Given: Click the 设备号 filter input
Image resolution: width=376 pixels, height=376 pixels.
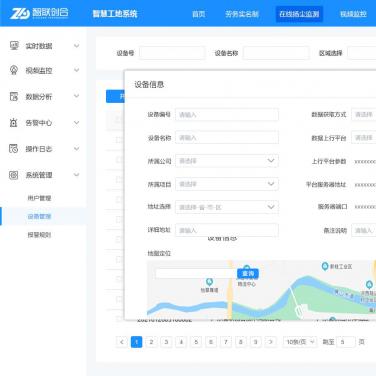Looking at the screenshot, I should pyautogui.click(x=172, y=53).
